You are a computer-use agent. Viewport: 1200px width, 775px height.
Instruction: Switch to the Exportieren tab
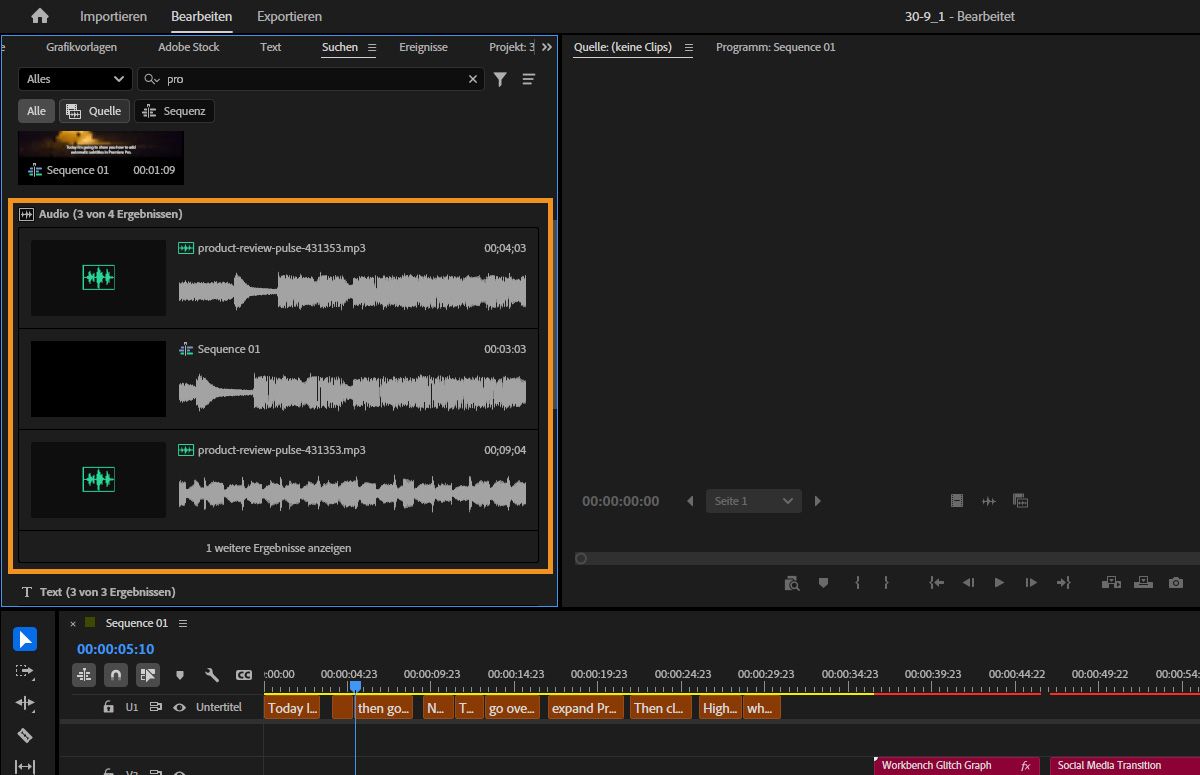coord(289,16)
